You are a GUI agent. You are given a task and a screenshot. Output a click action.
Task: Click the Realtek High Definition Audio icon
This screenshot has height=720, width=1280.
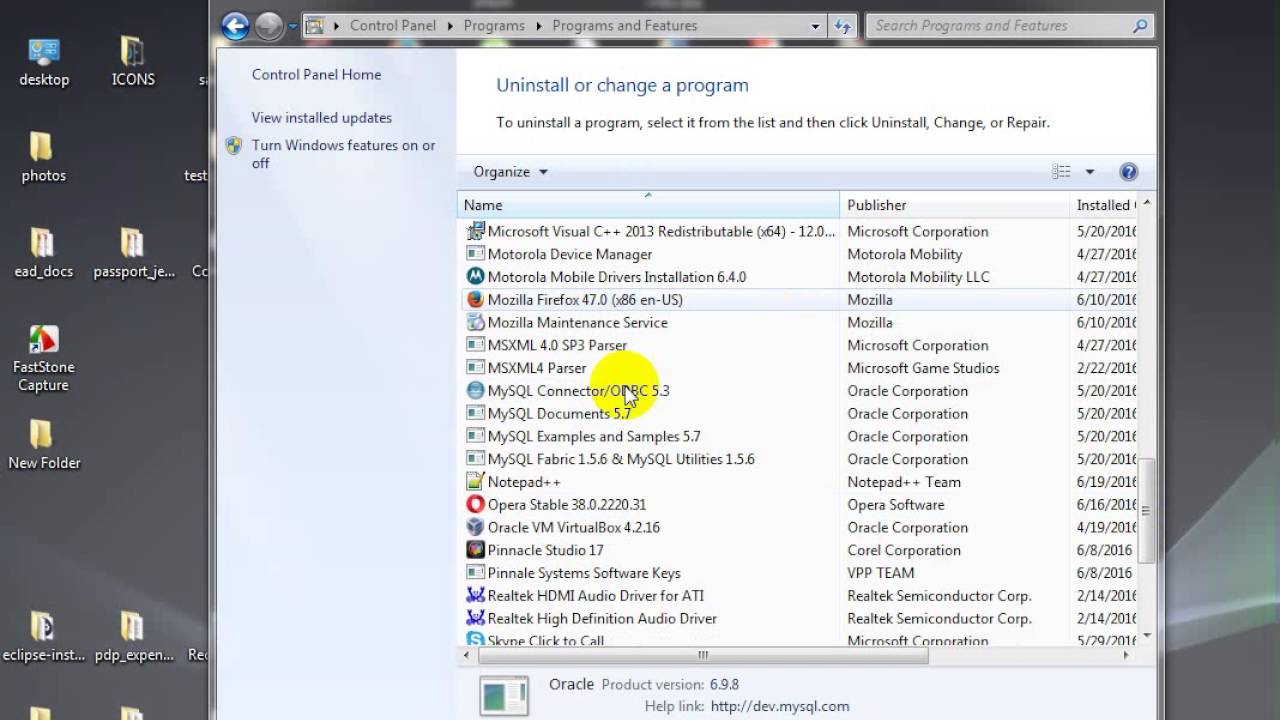[476, 618]
